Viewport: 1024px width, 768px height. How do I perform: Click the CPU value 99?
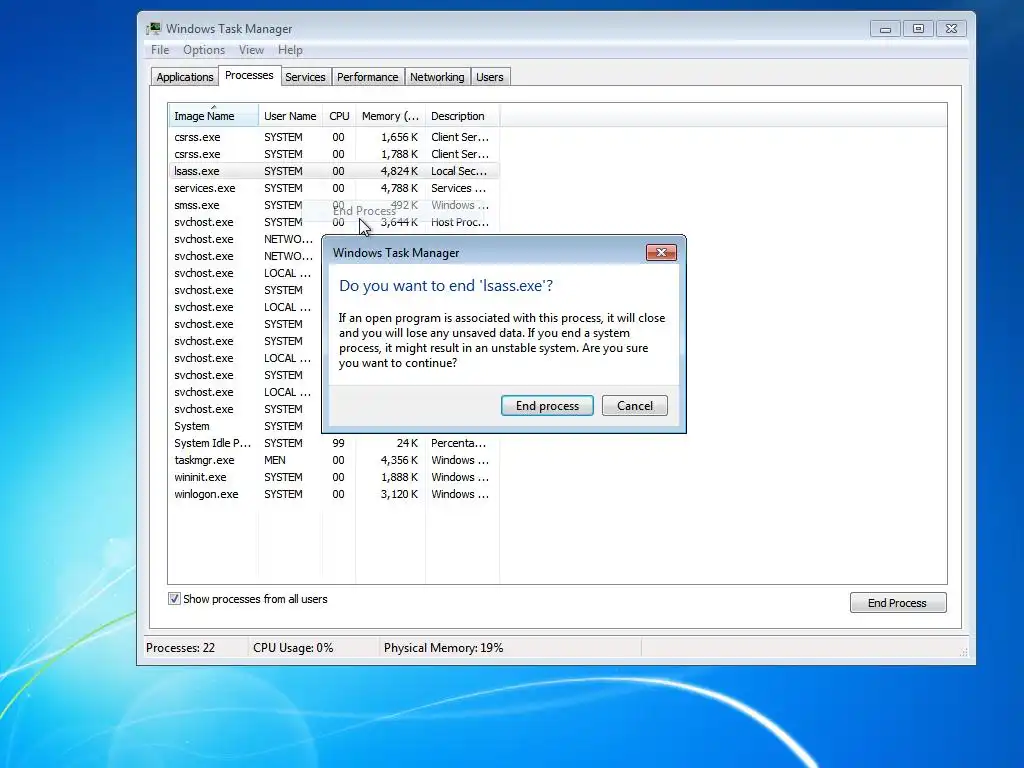click(x=338, y=443)
